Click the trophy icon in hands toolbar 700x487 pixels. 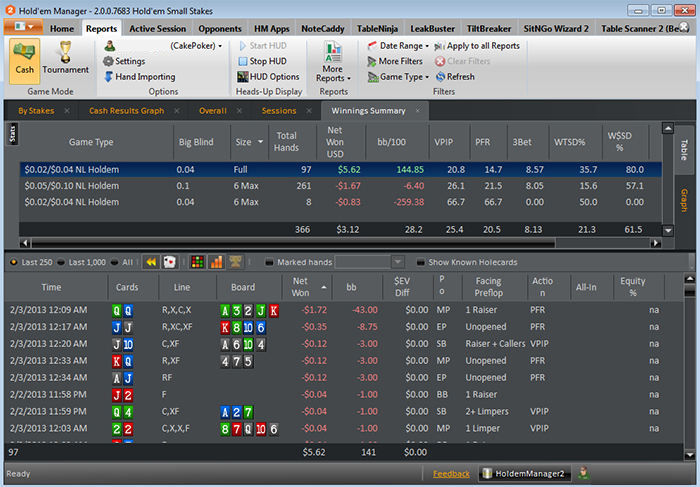[x=235, y=262]
